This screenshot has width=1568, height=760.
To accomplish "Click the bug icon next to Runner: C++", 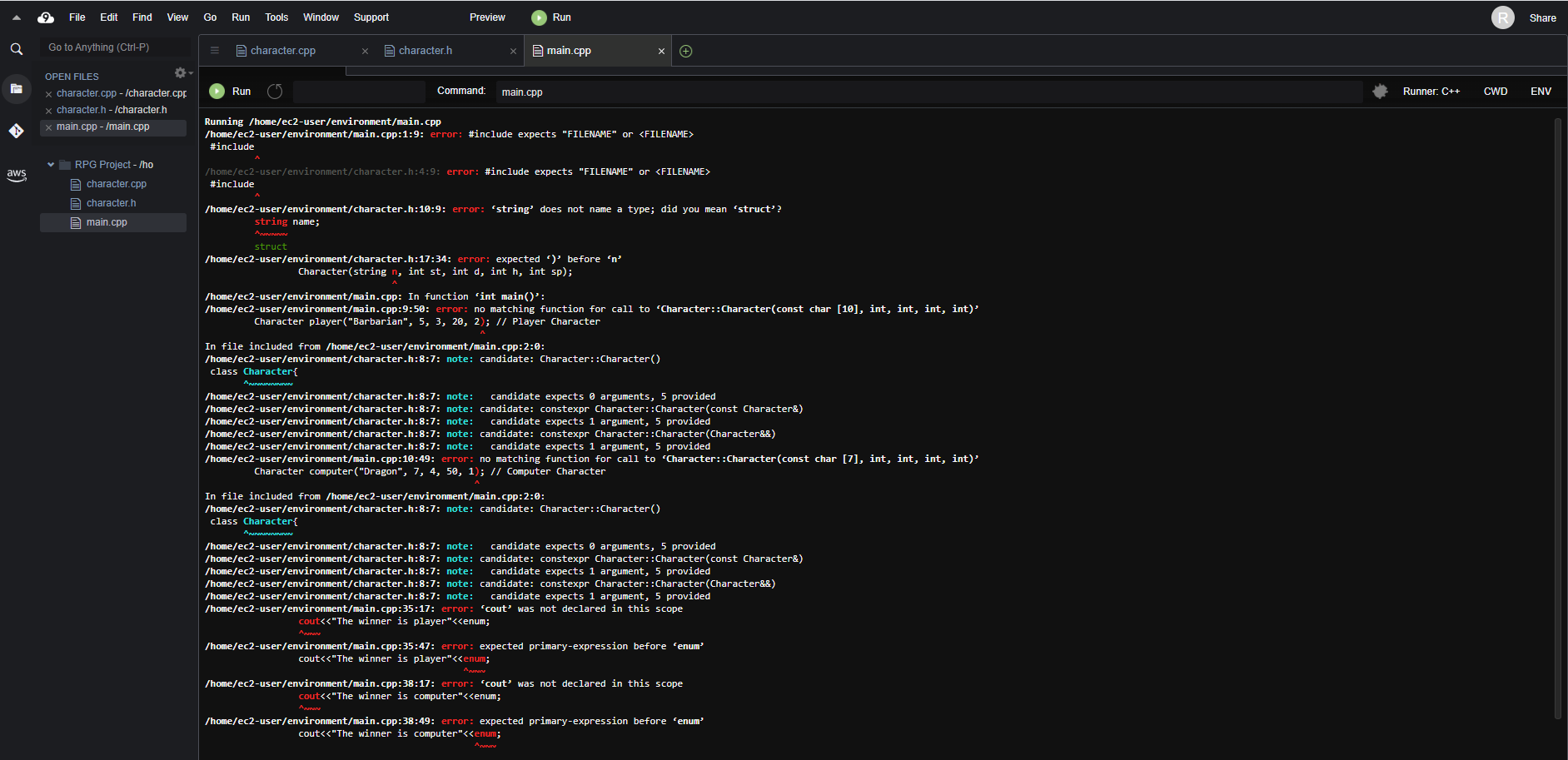I will [1380, 92].
